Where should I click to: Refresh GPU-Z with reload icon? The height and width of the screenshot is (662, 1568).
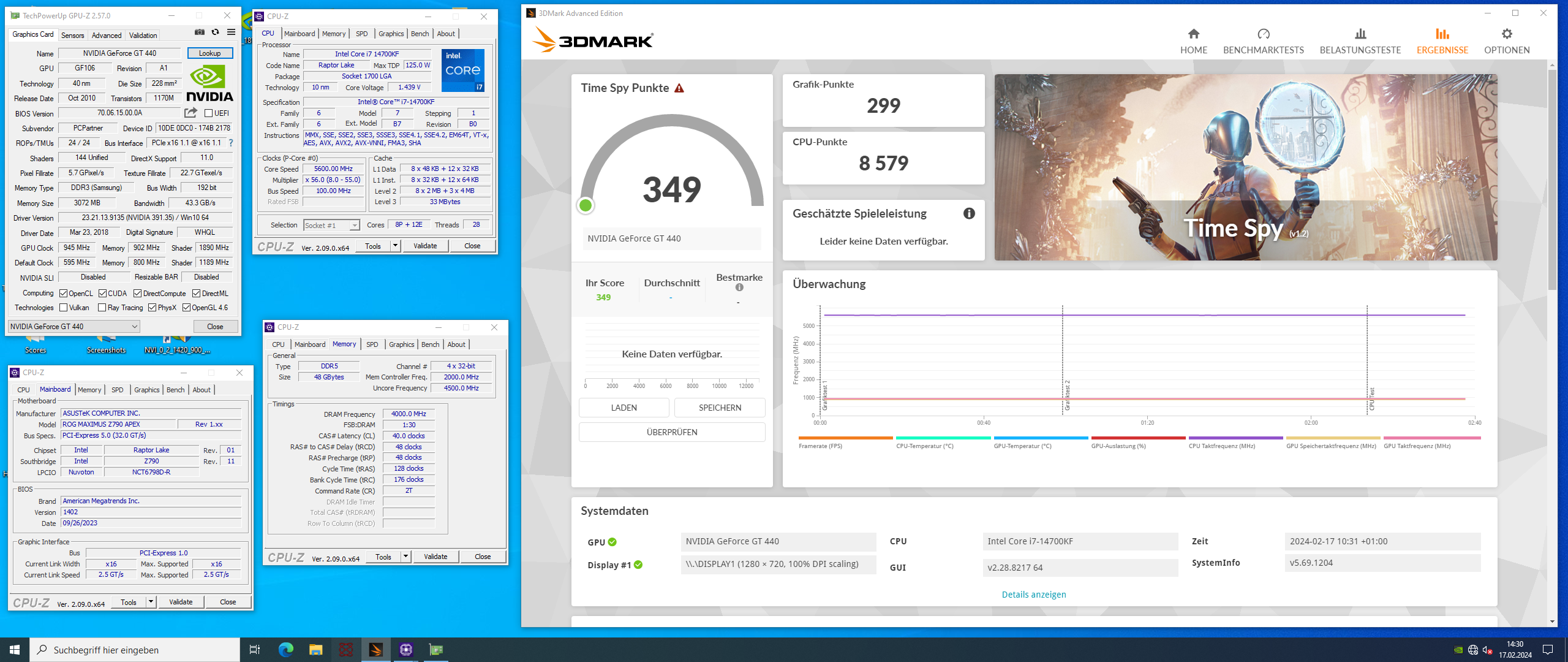coord(215,32)
